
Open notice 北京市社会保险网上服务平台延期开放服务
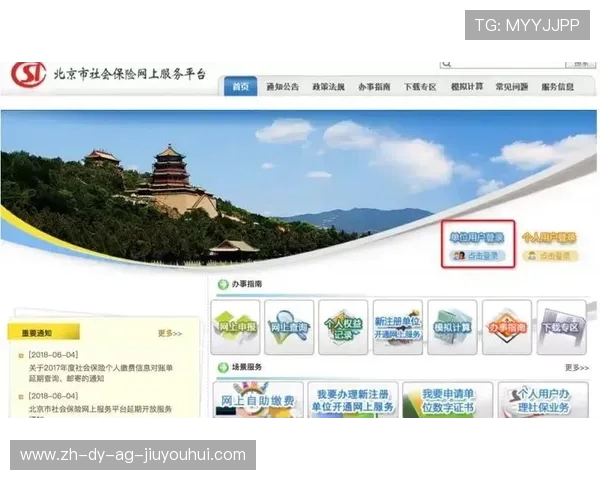pos(100,411)
